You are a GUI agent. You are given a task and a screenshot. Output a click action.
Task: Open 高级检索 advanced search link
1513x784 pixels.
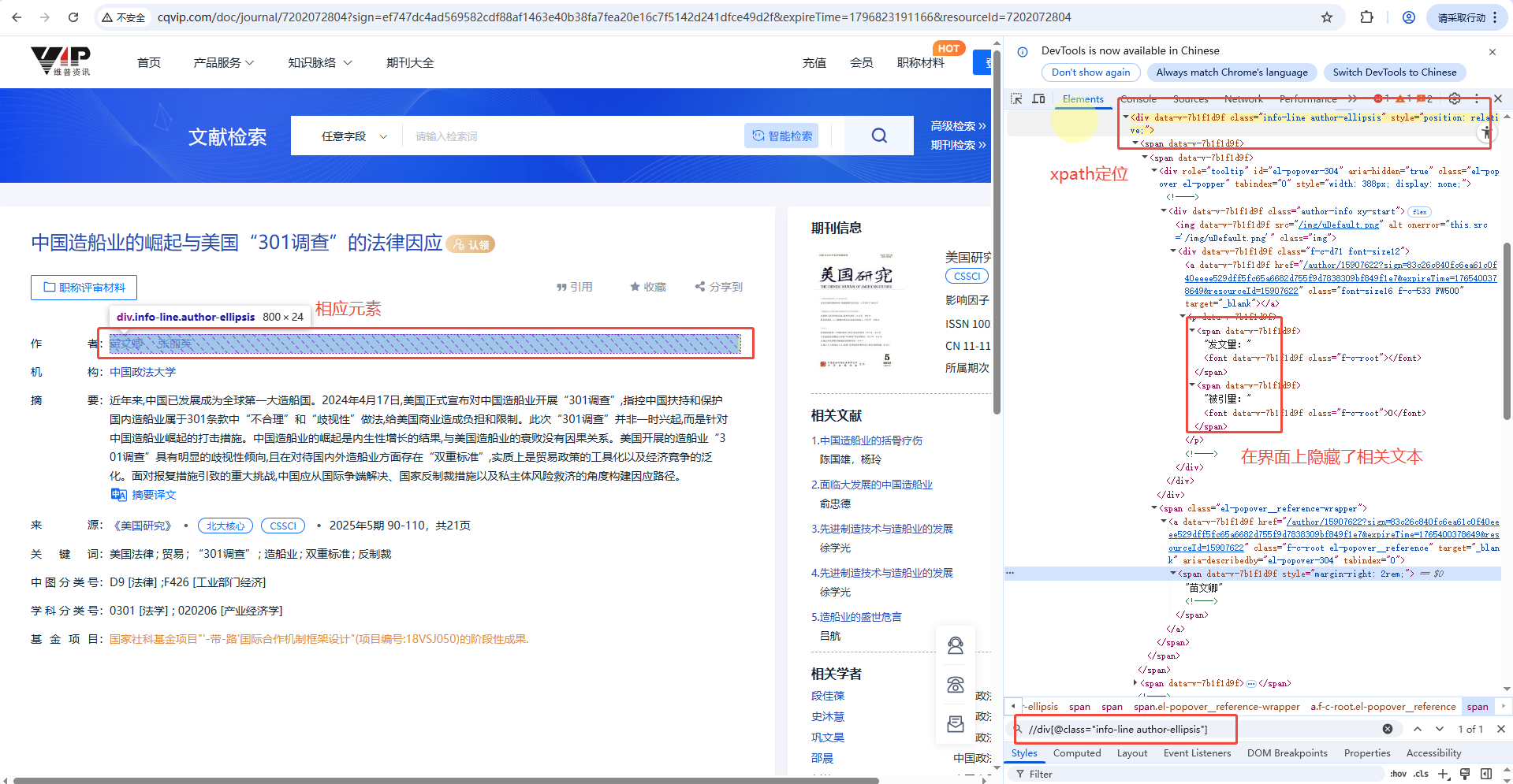pyautogui.click(x=958, y=126)
